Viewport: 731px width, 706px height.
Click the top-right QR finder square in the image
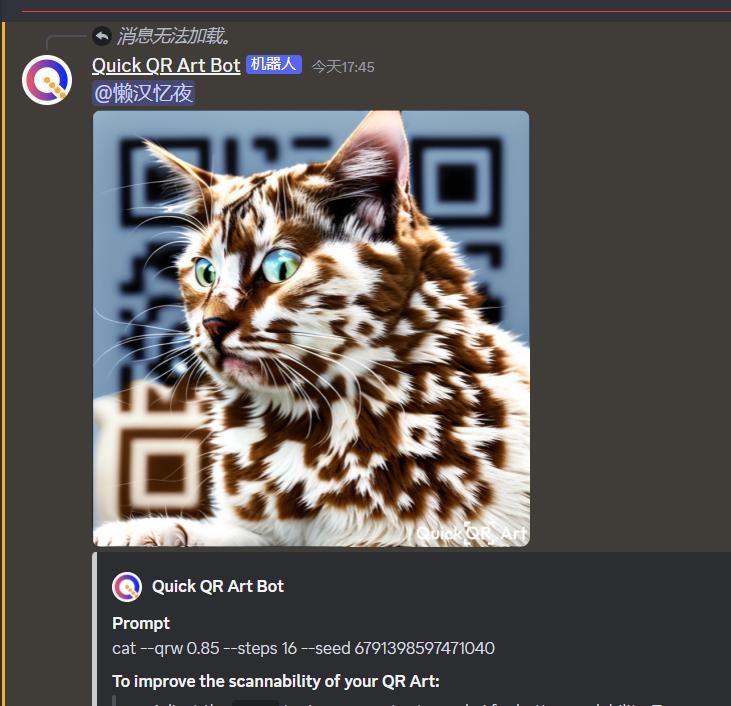457,182
